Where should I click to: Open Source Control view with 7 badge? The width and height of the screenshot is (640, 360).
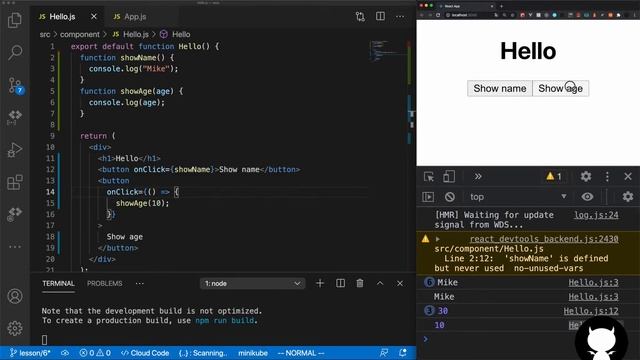pyautogui.click(x=16, y=86)
